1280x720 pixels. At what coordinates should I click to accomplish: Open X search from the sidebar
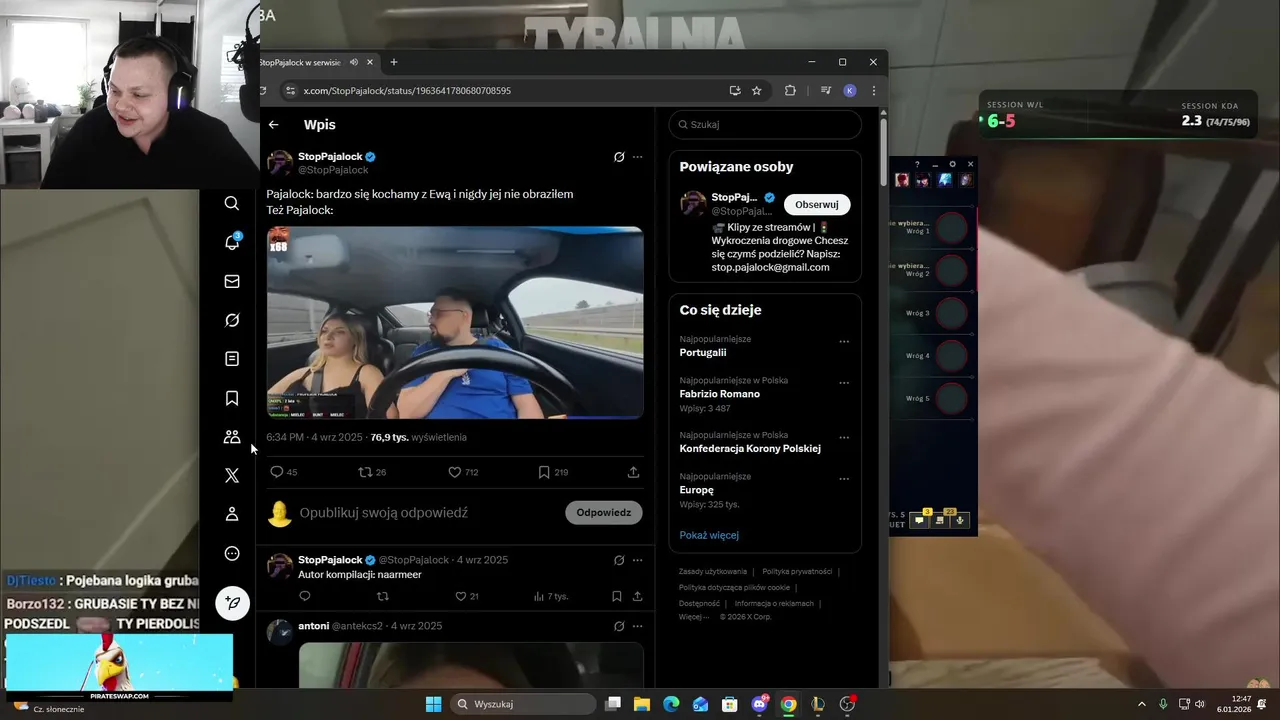point(232,203)
